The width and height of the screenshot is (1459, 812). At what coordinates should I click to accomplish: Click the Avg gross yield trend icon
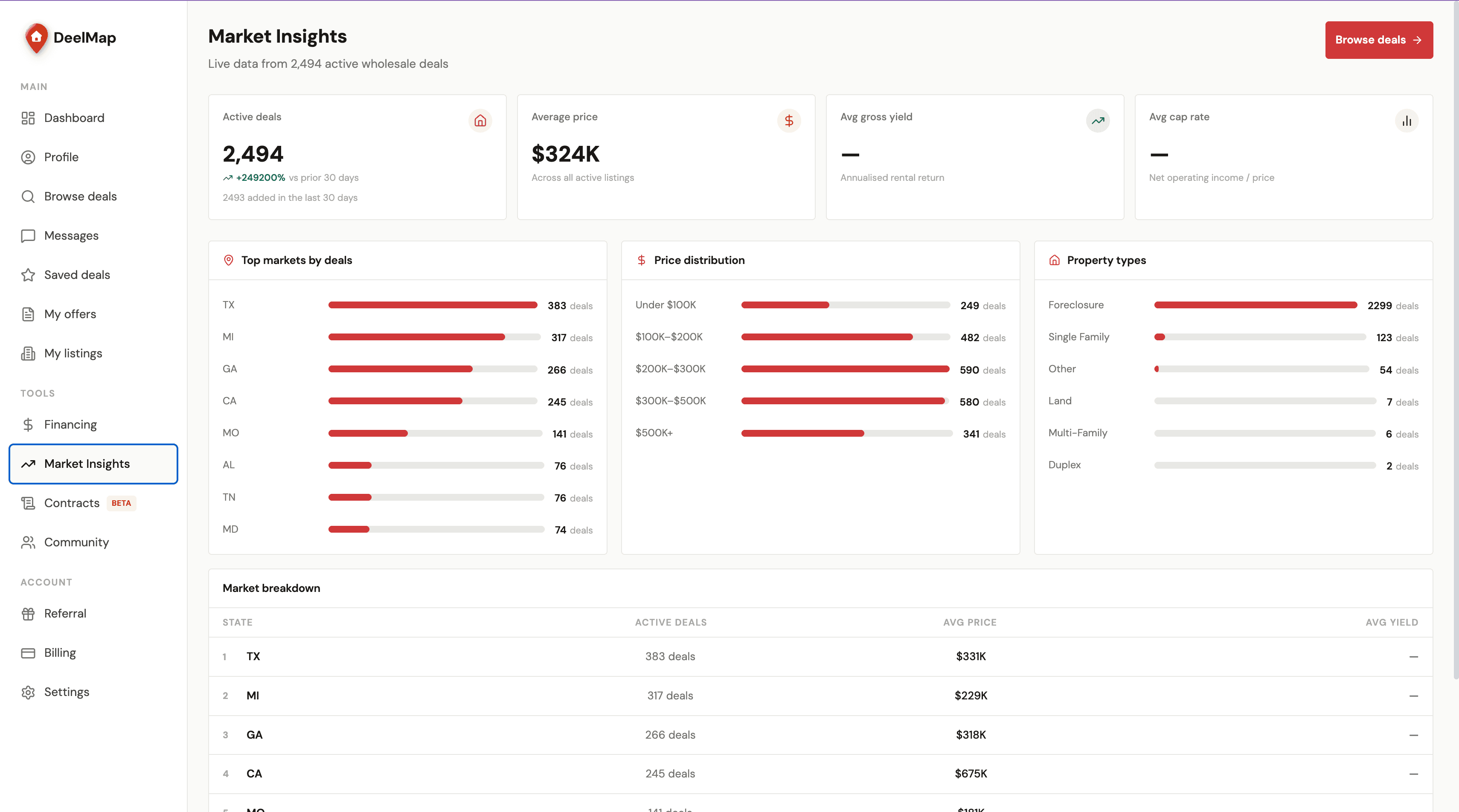point(1098,121)
